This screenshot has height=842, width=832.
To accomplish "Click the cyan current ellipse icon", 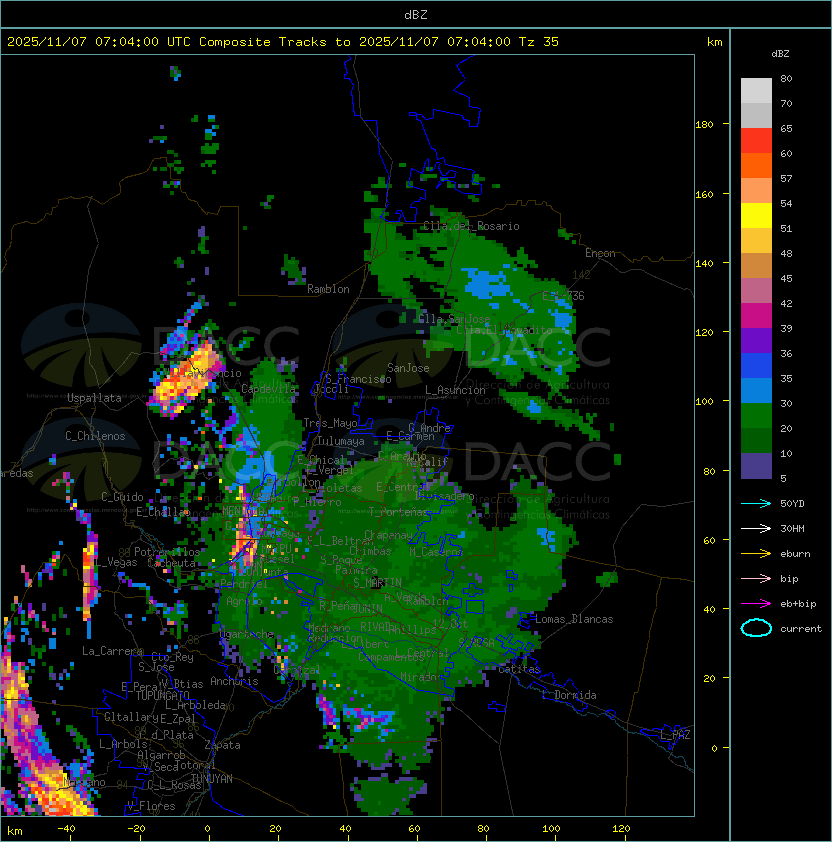I will 756,628.
